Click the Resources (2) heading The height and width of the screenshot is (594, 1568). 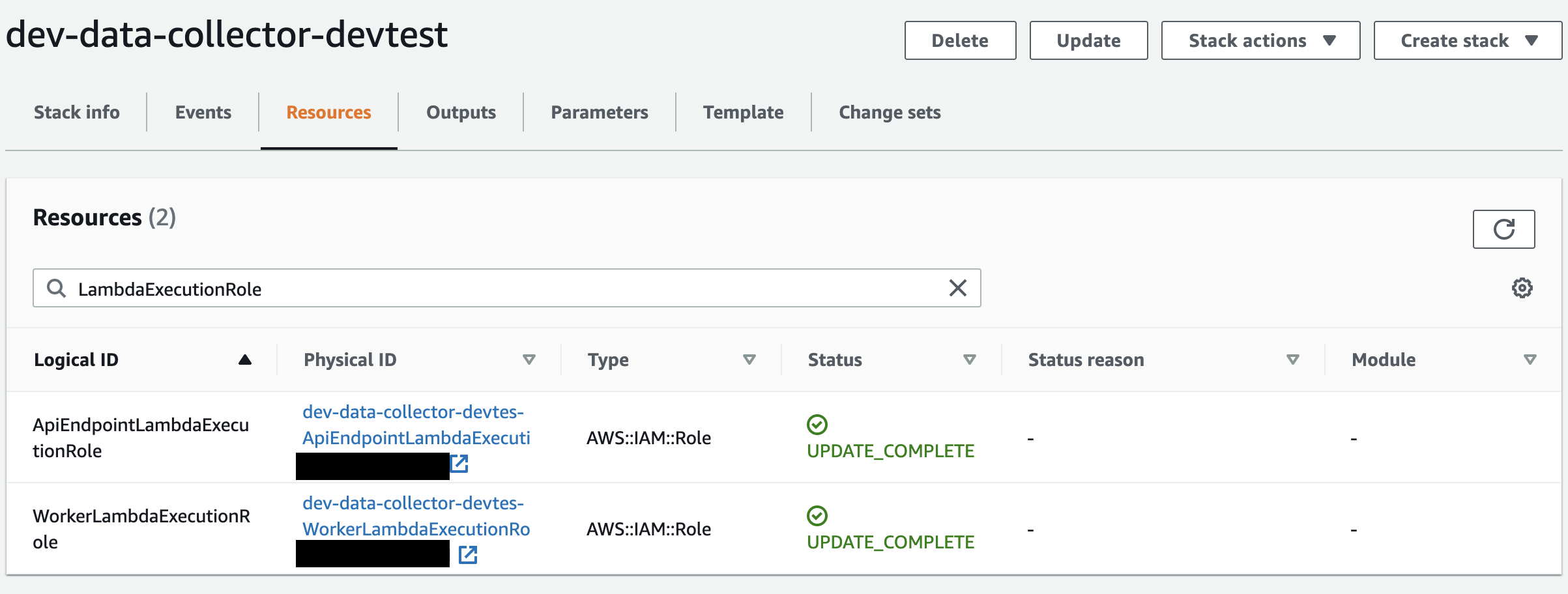tap(104, 218)
